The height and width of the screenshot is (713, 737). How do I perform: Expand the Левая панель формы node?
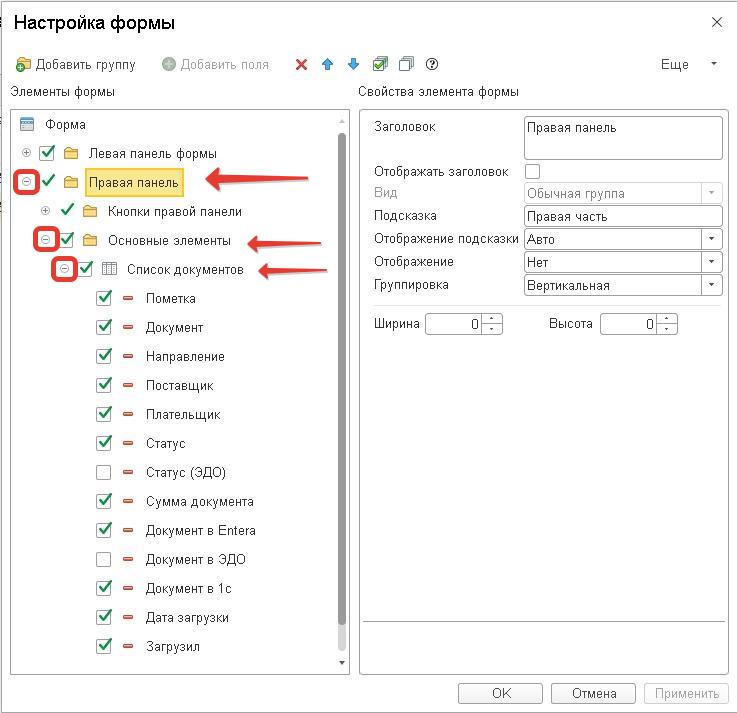pyautogui.click(x=27, y=153)
